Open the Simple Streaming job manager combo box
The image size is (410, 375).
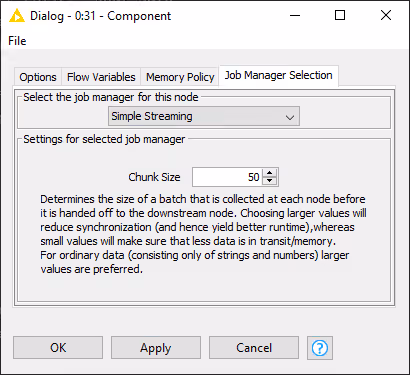(x=204, y=116)
